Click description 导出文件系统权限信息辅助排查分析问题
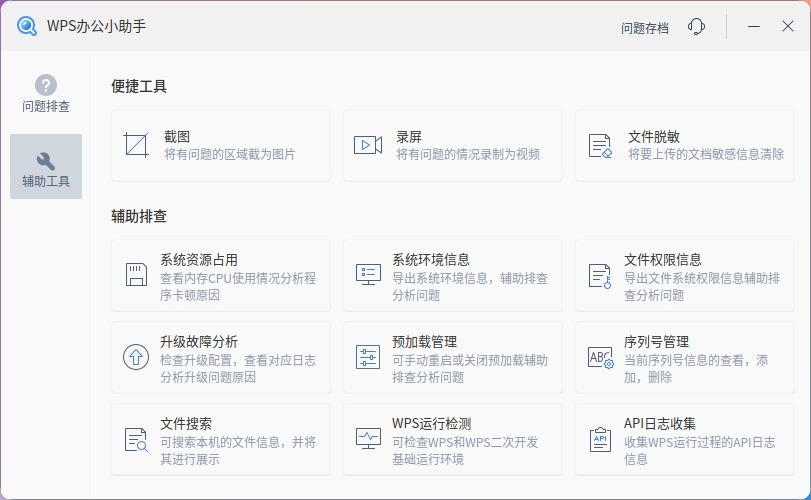Screen dimensions: 811x500 tap(702, 286)
